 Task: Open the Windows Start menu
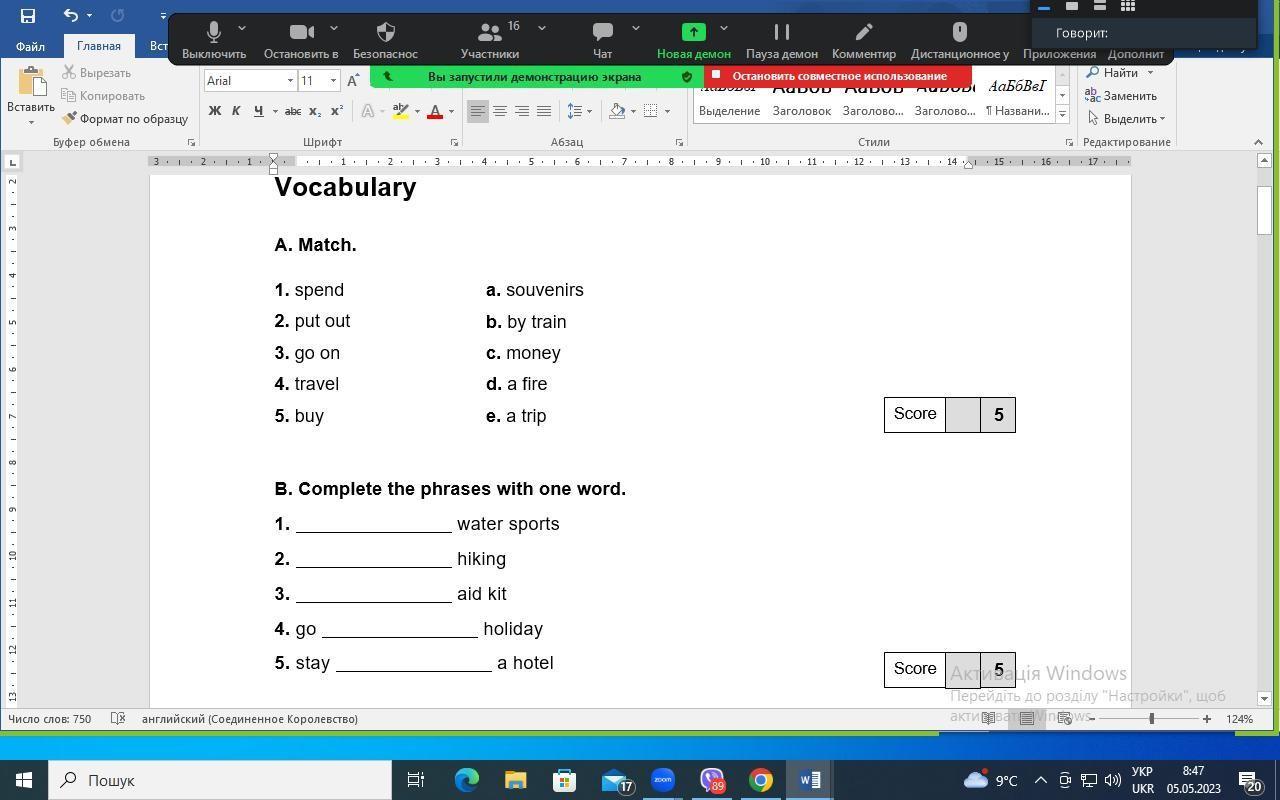[24, 780]
